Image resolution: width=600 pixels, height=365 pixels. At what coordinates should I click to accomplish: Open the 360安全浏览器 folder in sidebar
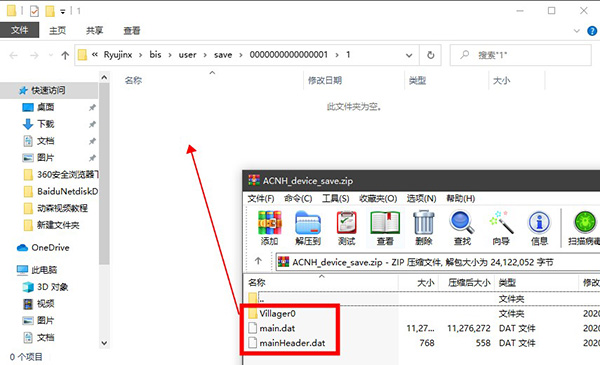67,174
